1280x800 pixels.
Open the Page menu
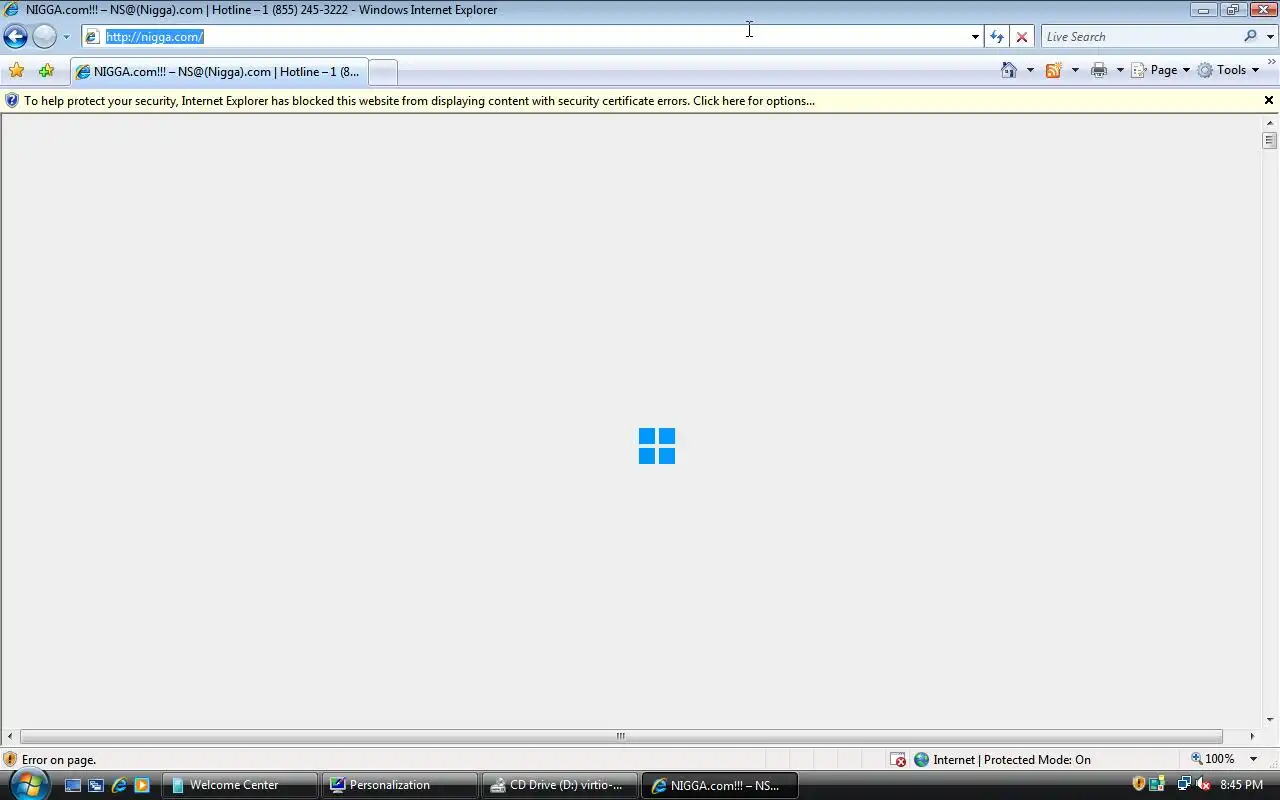point(1160,70)
